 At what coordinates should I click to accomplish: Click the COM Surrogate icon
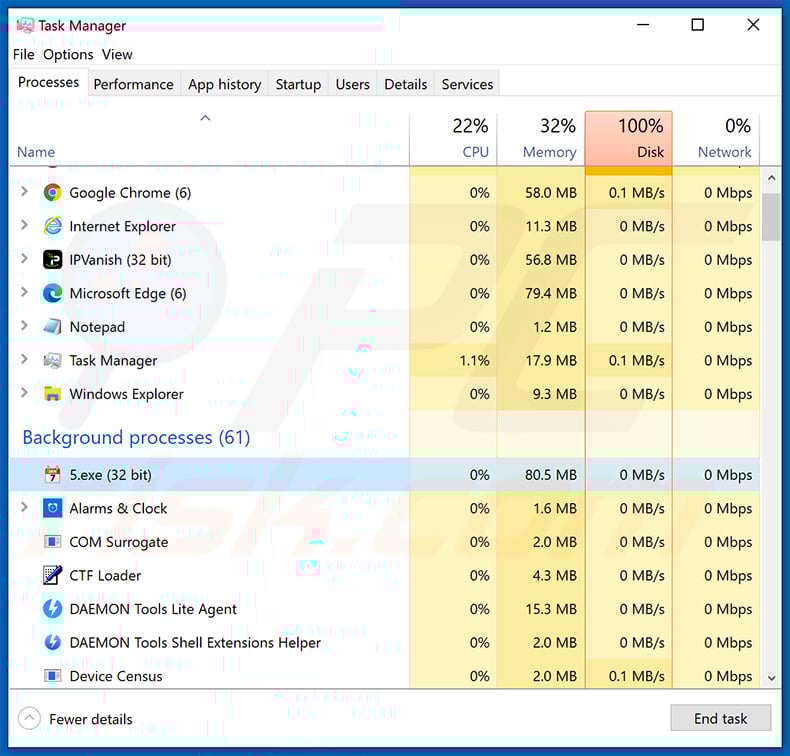[52, 542]
